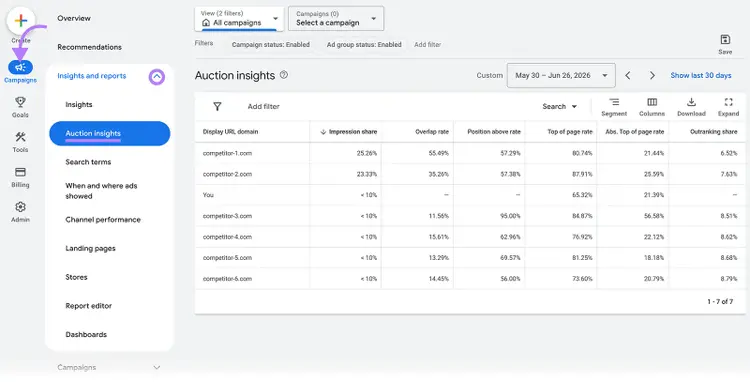Sort by Top of page rate header
750x382 pixels.
click(x=570, y=132)
